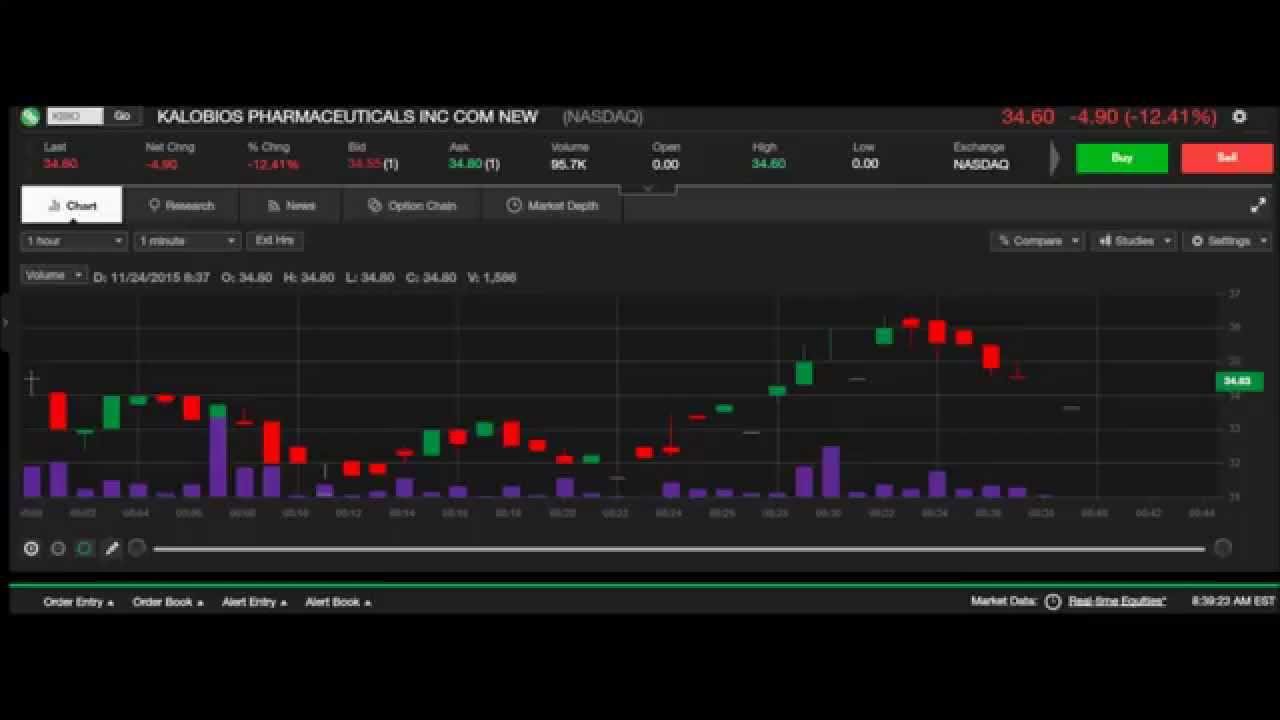
Task: Expand the left side panel arrow
Action: pos(6,322)
